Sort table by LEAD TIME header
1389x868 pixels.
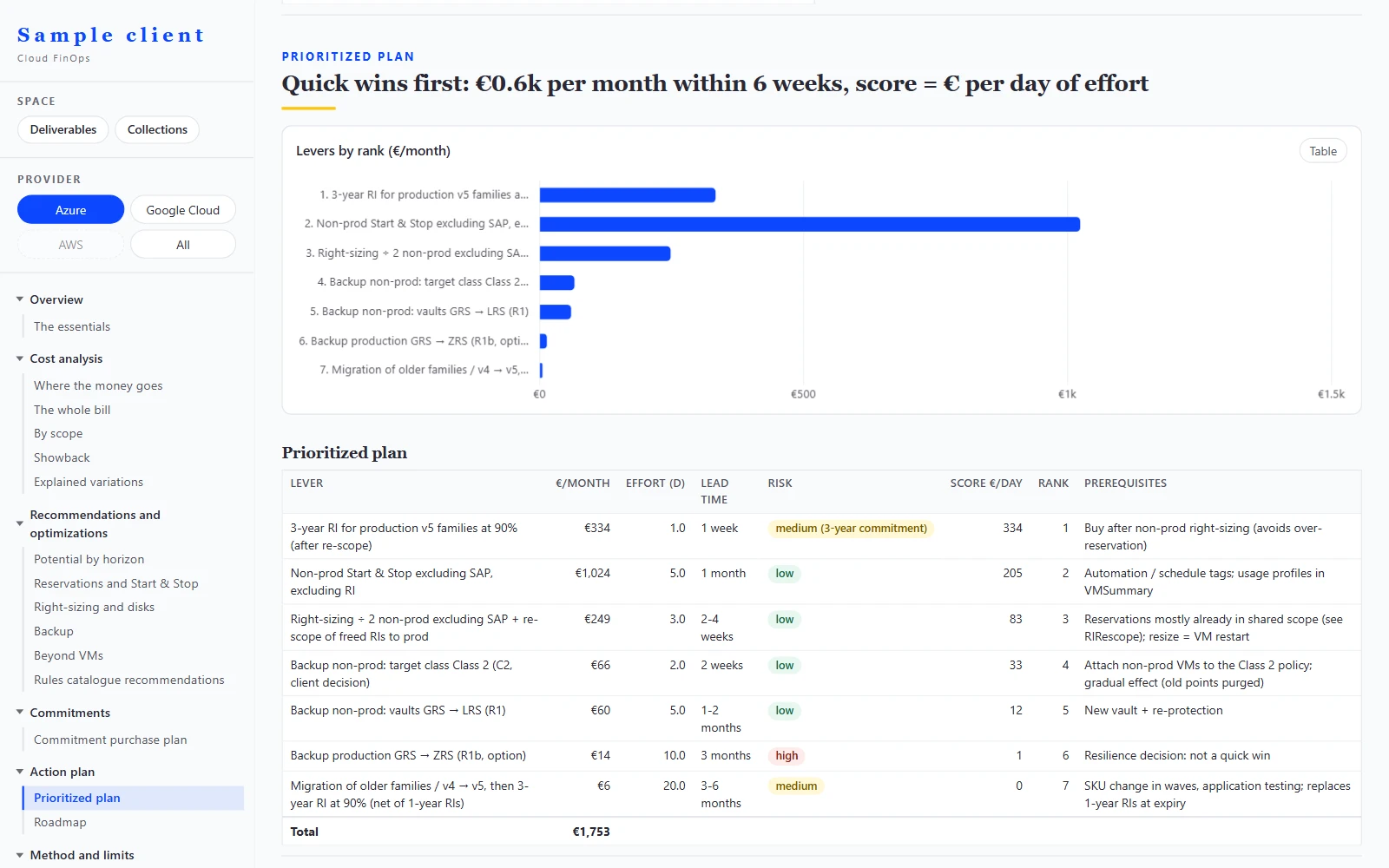point(714,491)
